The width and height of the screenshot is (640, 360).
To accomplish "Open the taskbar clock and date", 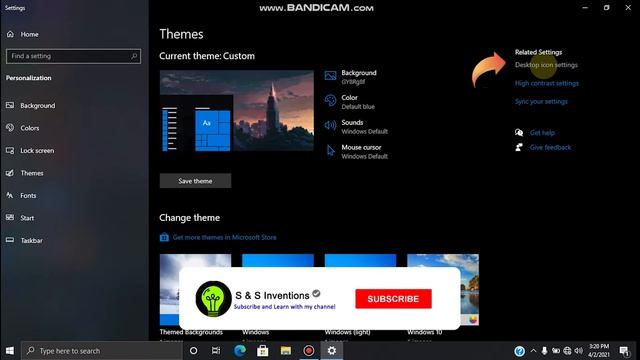I will pyautogui.click(x=599, y=351).
